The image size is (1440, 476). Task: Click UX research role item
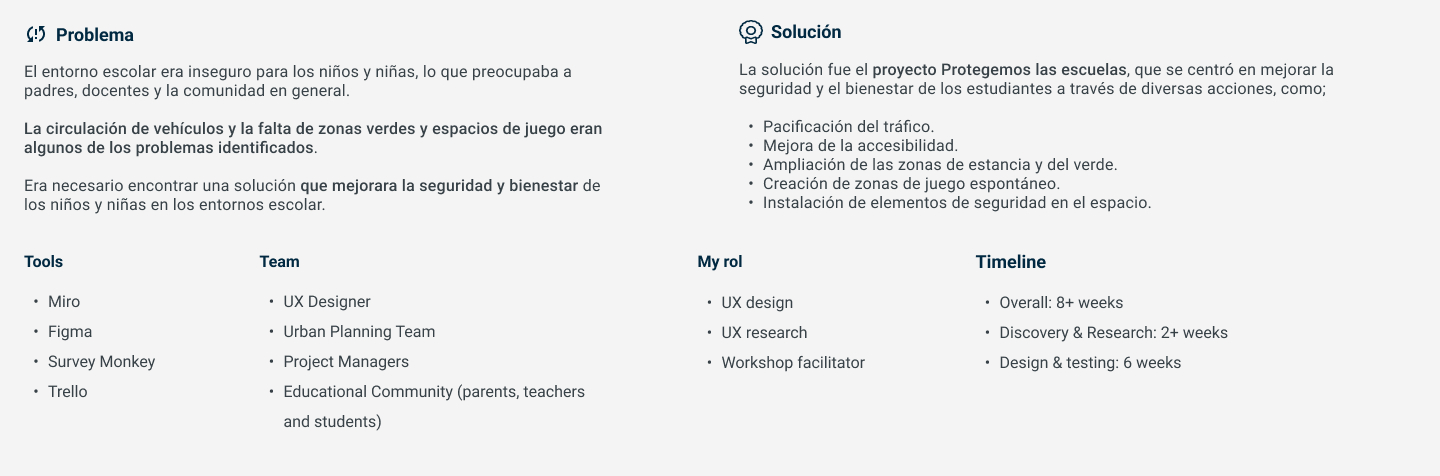tap(764, 333)
